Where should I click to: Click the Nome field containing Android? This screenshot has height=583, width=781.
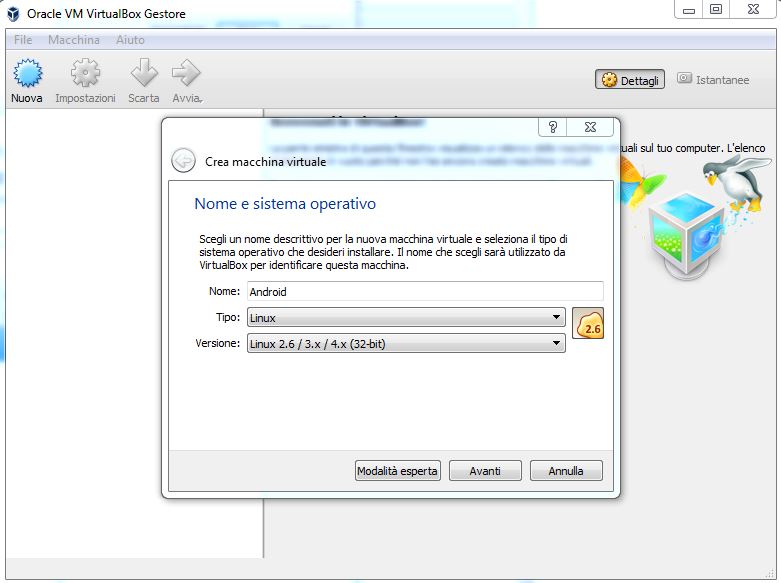(424, 292)
